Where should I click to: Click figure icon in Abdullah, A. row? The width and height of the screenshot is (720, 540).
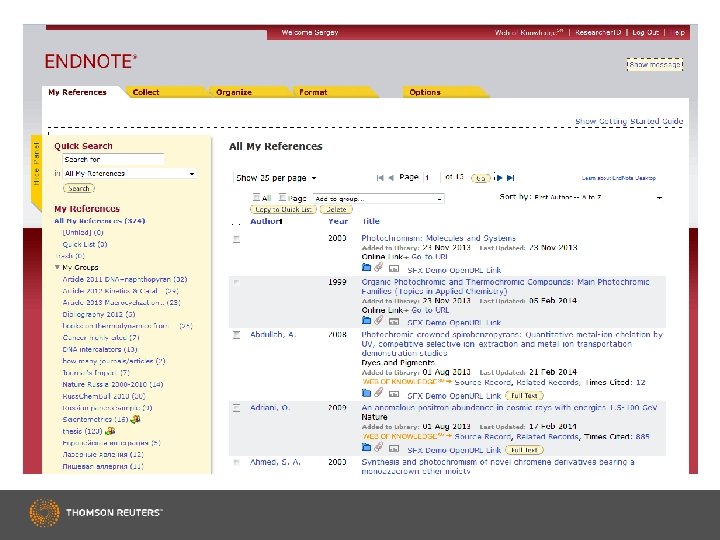pyautogui.click(x=394, y=394)
